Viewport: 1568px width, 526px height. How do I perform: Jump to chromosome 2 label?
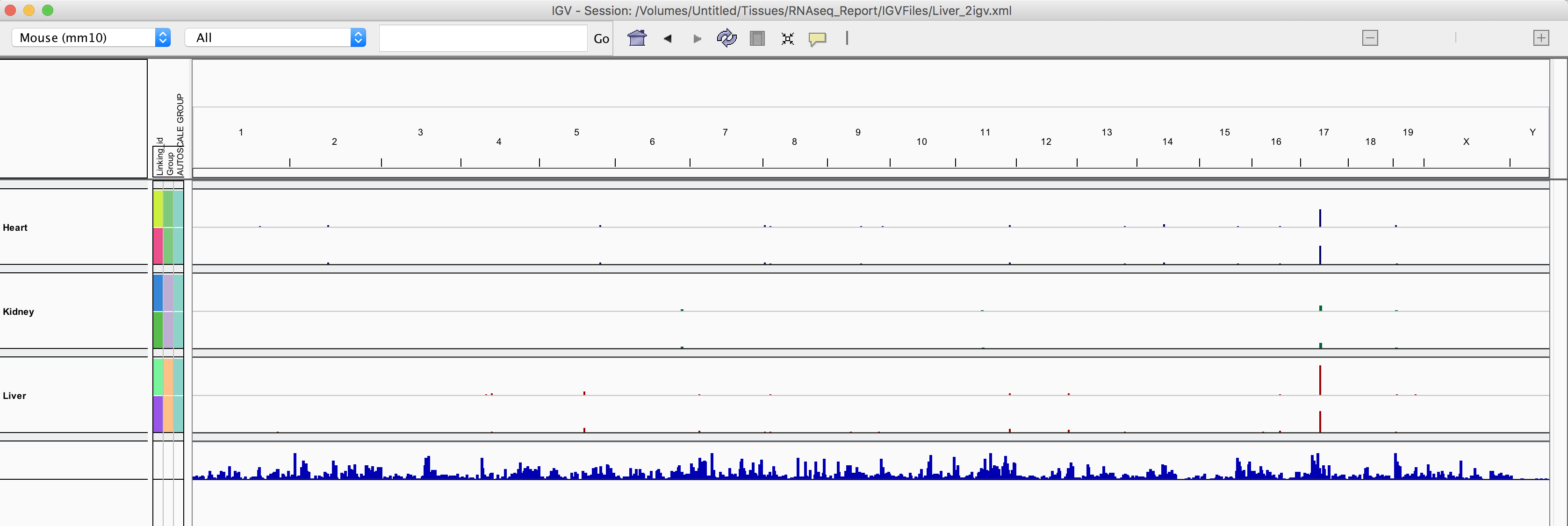[334, 142]
